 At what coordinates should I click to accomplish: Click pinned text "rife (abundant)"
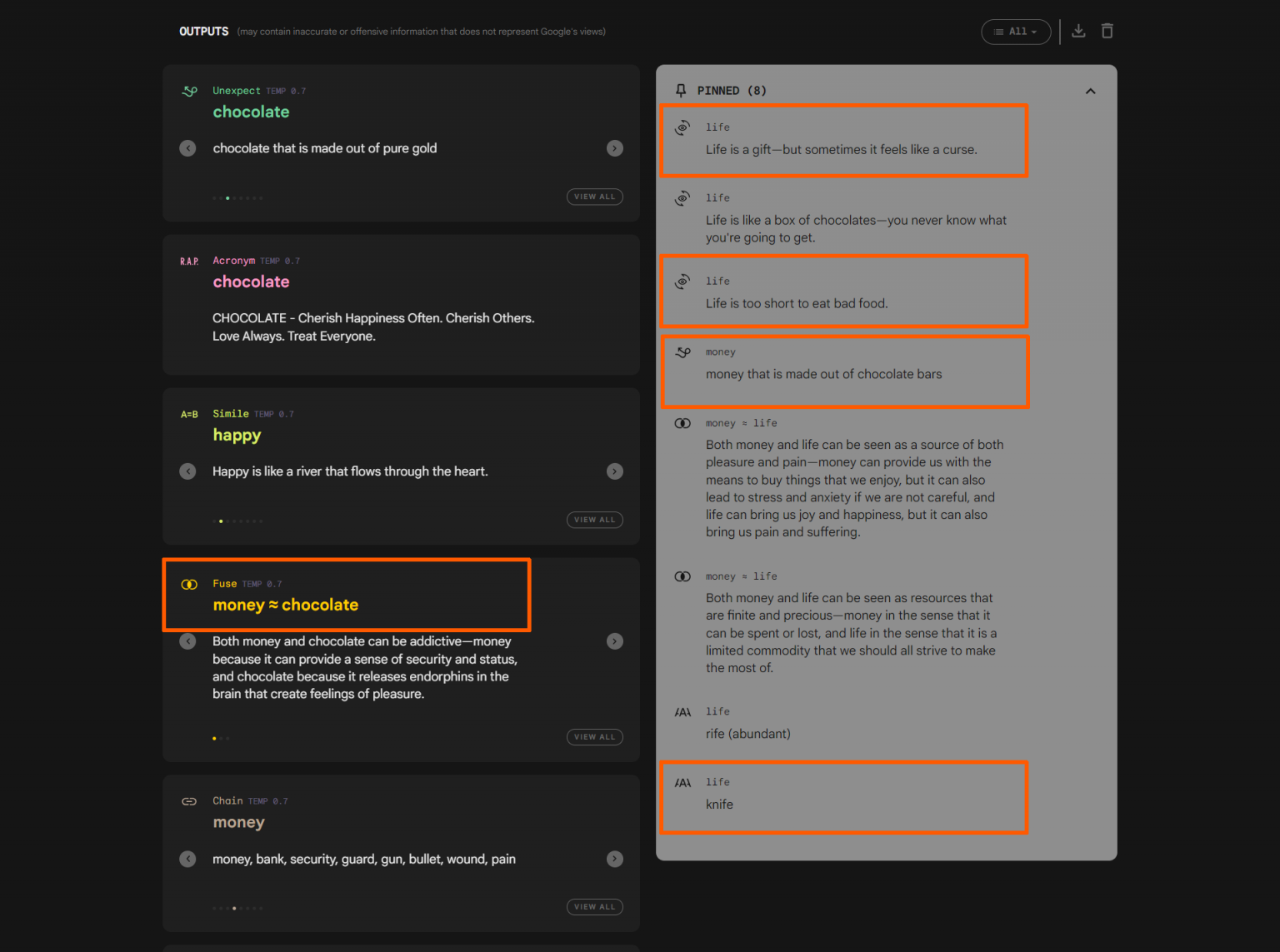748,734
